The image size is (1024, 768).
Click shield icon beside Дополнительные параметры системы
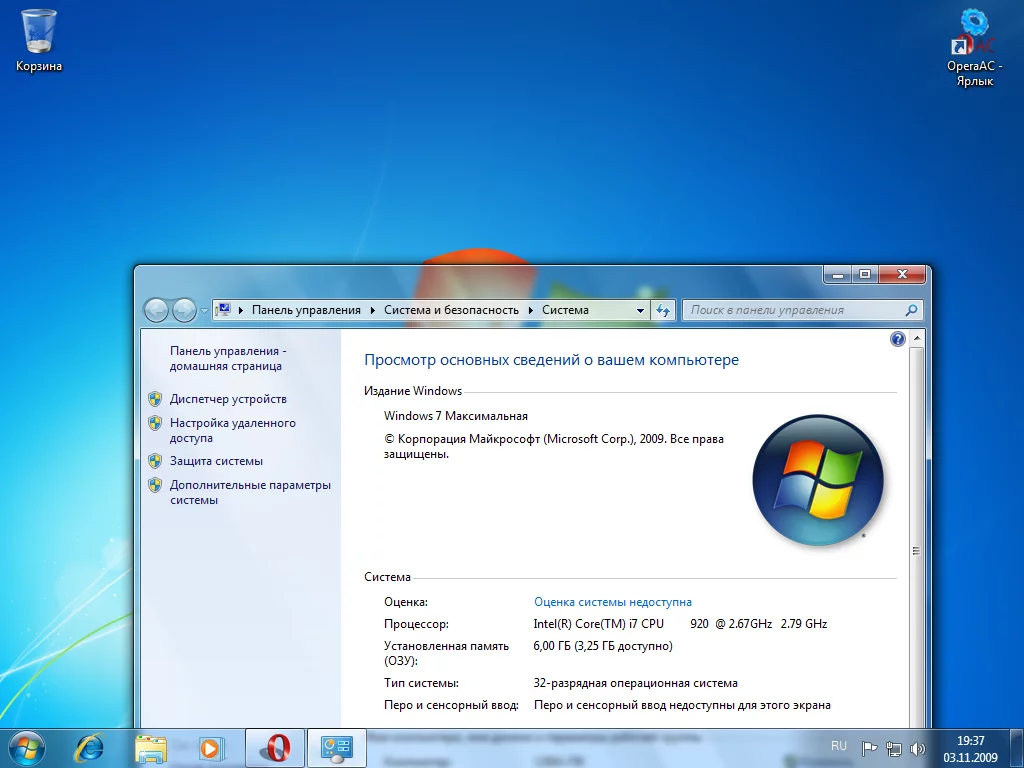point(155,485)
